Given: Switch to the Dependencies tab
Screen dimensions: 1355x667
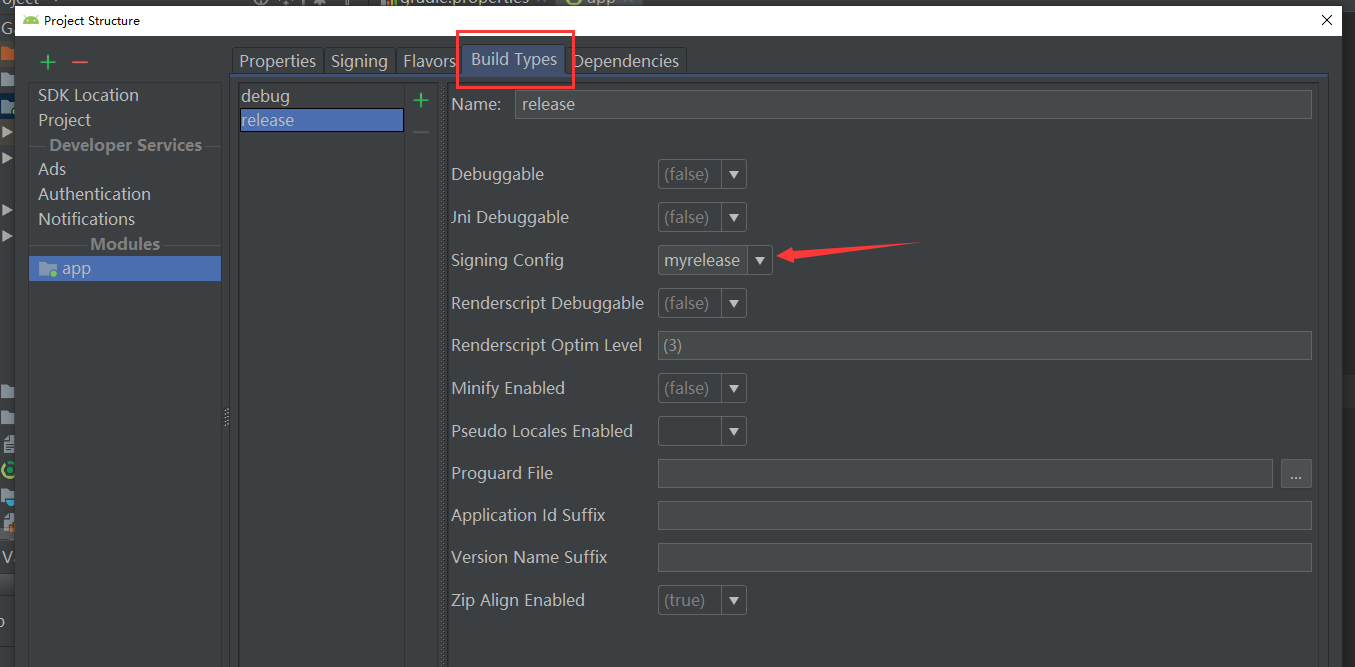Looking at the screenshot, I should tap(626, 61).
